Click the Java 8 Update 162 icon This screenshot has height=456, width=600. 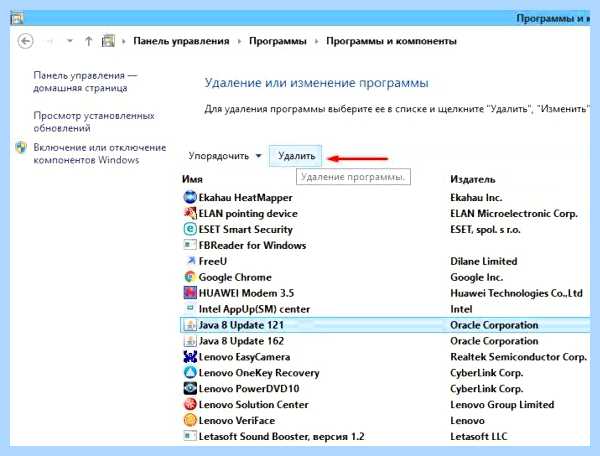pyautogui.click(x=190, y=341)
